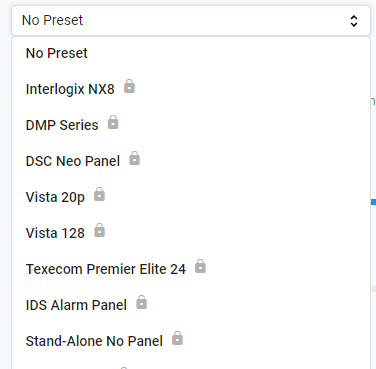Choose IDS Alarm Panel from presets

[x=191, y=305]
